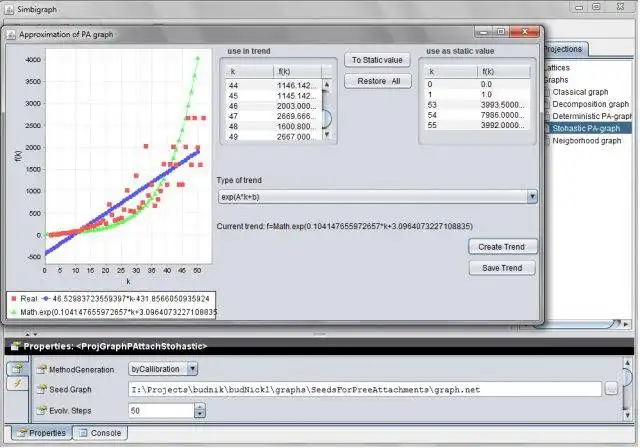
Task: Click the Lattices tree node
Action: coord(557,68)
